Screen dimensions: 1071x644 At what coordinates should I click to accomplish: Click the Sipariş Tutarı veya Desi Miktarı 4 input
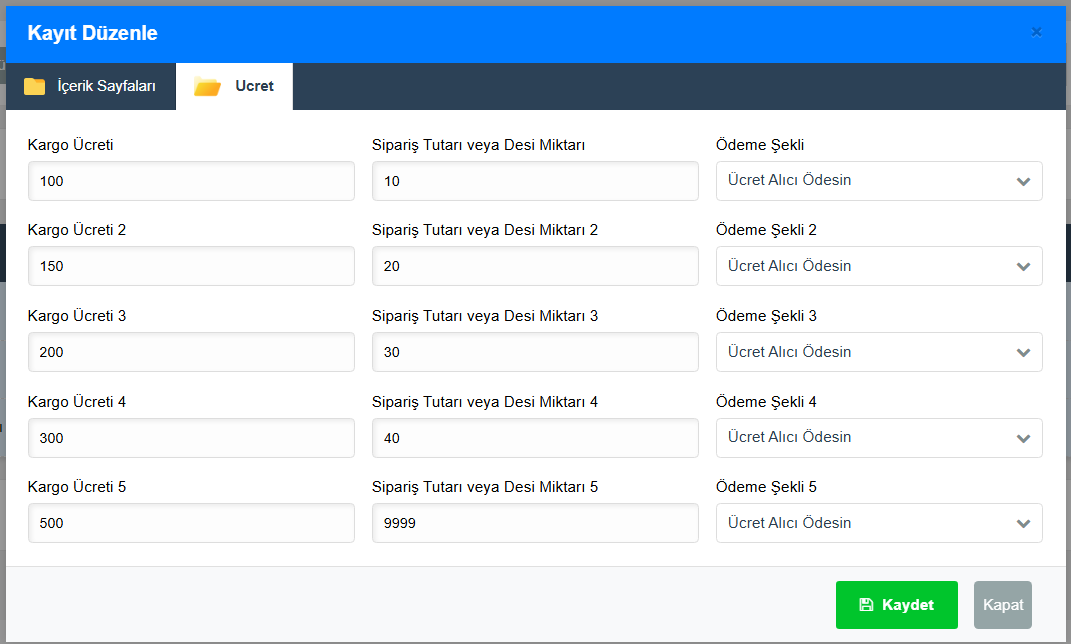[535, 437]
